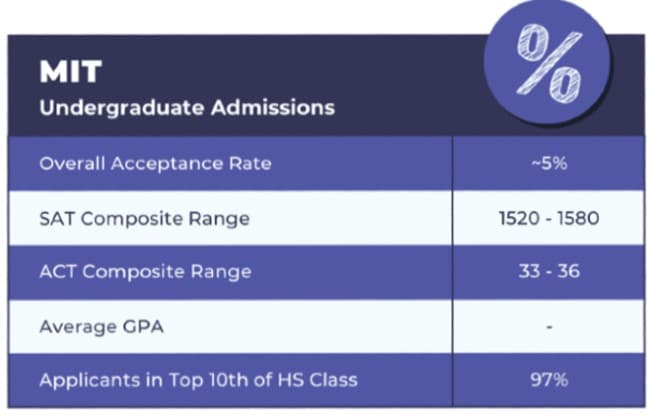Click the ~5% acceptance rate value
This screenshot has height=417, width=650.
pyautogui.click(x=548, y=163)
